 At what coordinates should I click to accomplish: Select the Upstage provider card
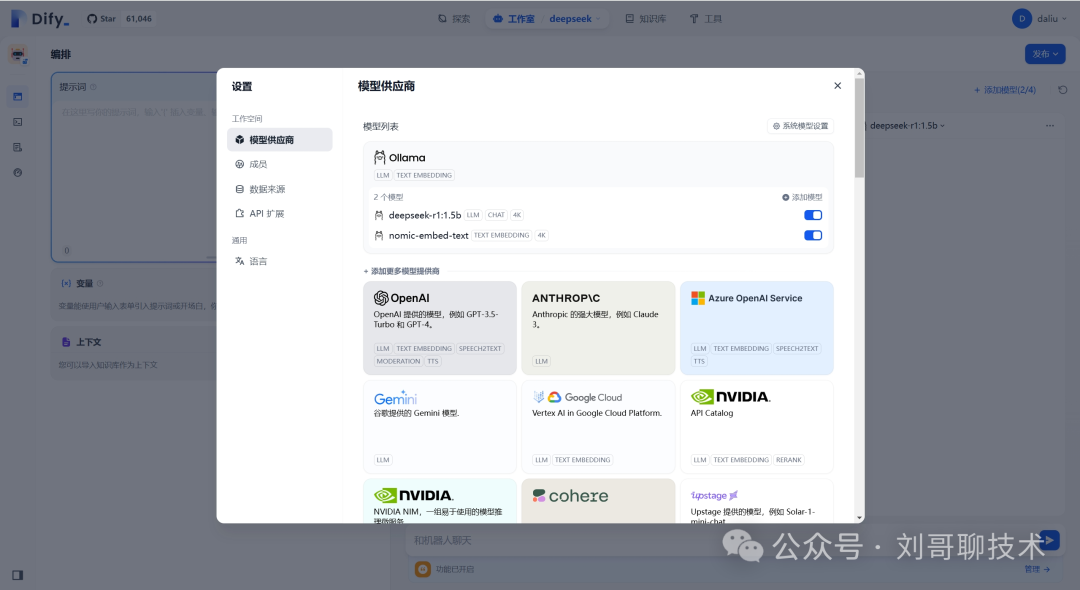pos(756,501)
